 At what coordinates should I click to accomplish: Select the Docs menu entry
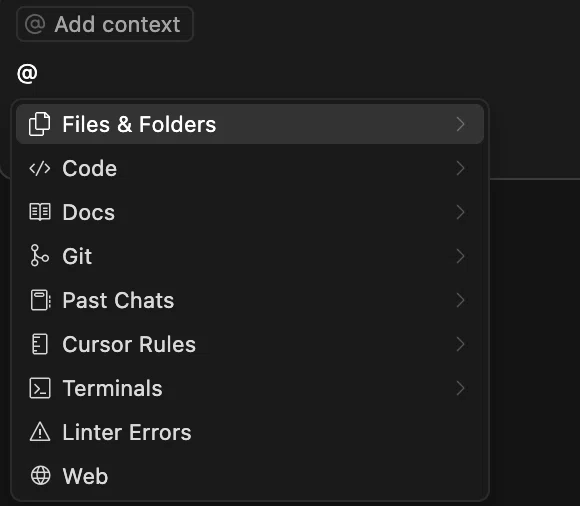[250, 212]
